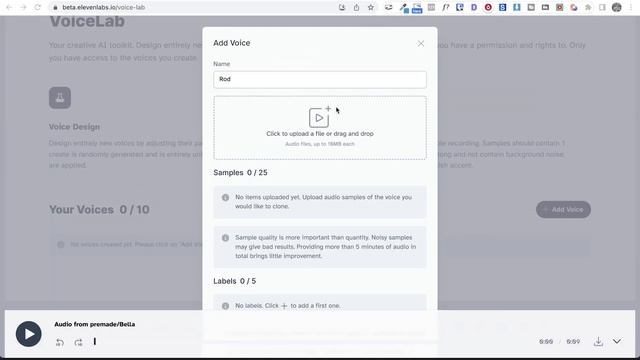The width and height of the screenshot is (640, 360).
Task: Click the skip forward button in the audio player
Action: click(x=78, y=342)
